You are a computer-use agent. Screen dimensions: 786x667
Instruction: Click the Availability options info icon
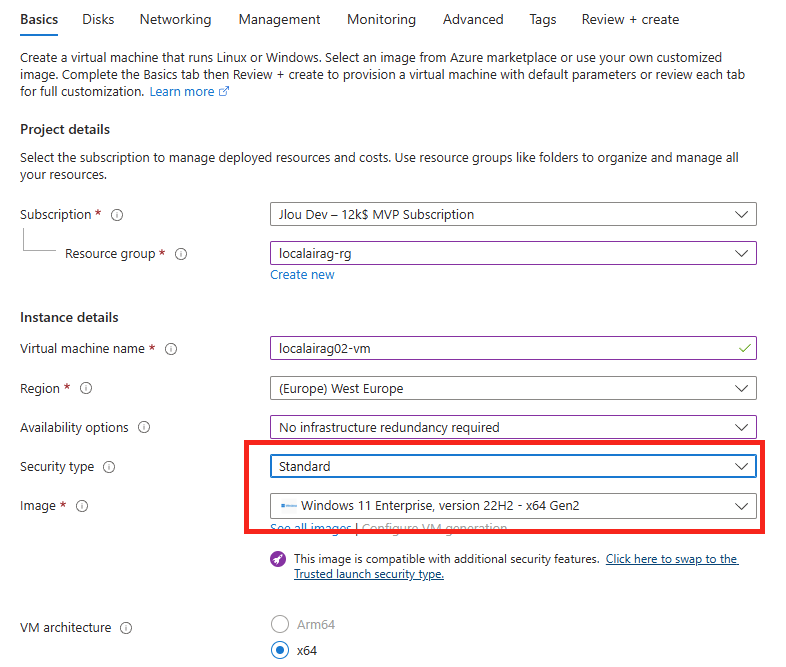(x=144, y=427)
